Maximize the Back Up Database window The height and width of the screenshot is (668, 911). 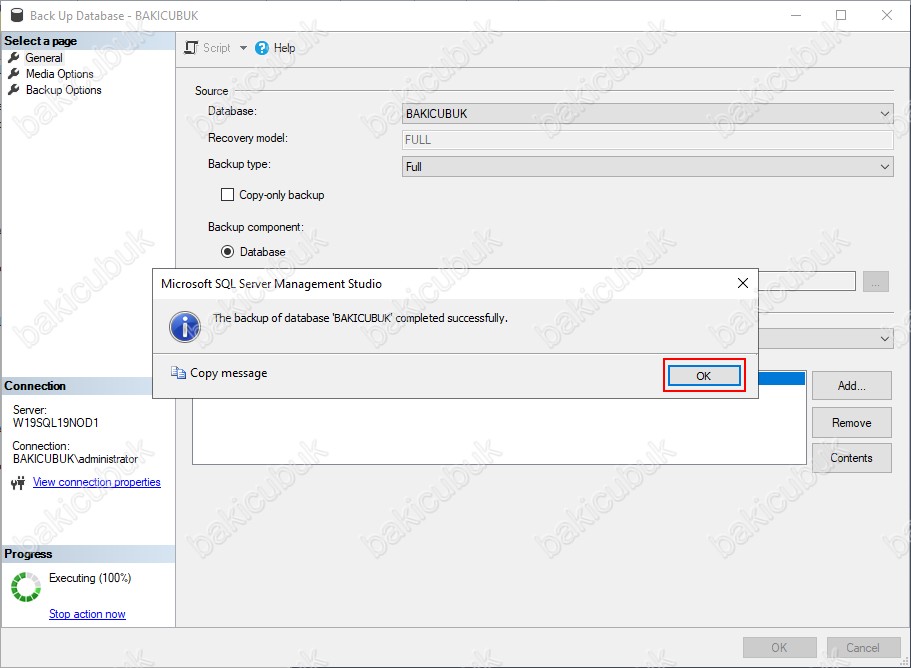(x=841, y=15)
